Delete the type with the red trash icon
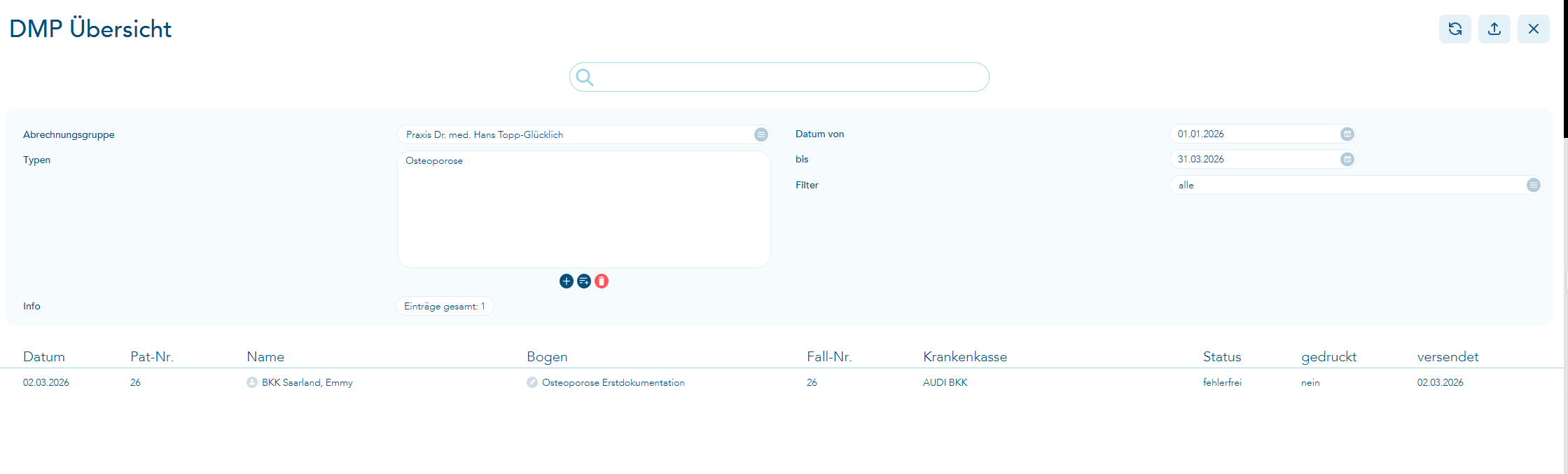The height and width of the screenshot is (474, 1568). 602,281
